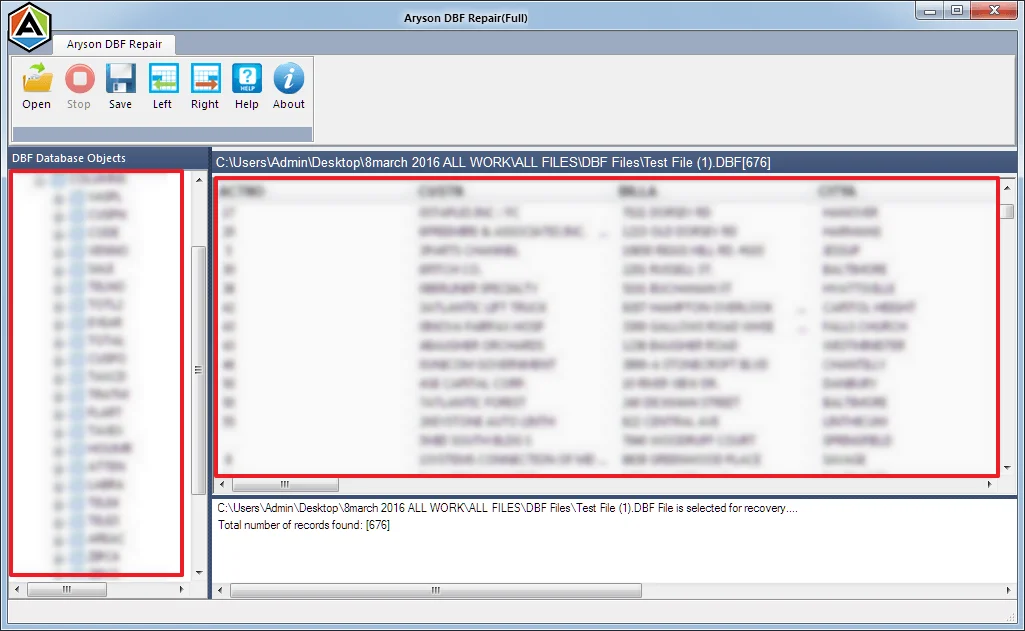Click left arrow of objects panel horizontal scrollbar
Image resolution: width=1025 pixels, height=631 pixels.
(18, 589)
